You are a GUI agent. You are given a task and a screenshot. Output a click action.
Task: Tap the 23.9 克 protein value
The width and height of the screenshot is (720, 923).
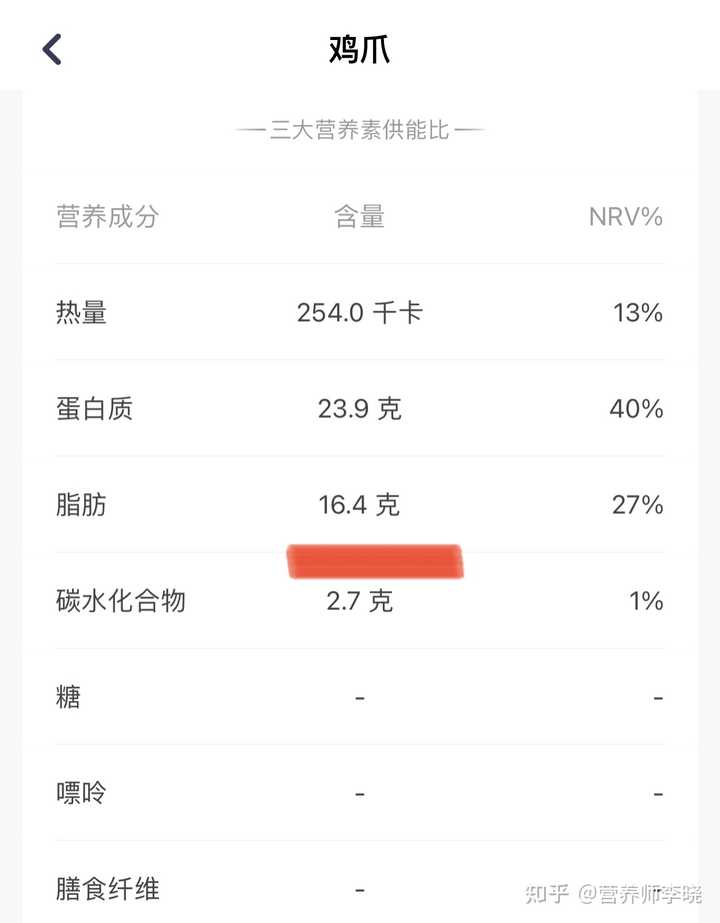click(x=359, y=409)
